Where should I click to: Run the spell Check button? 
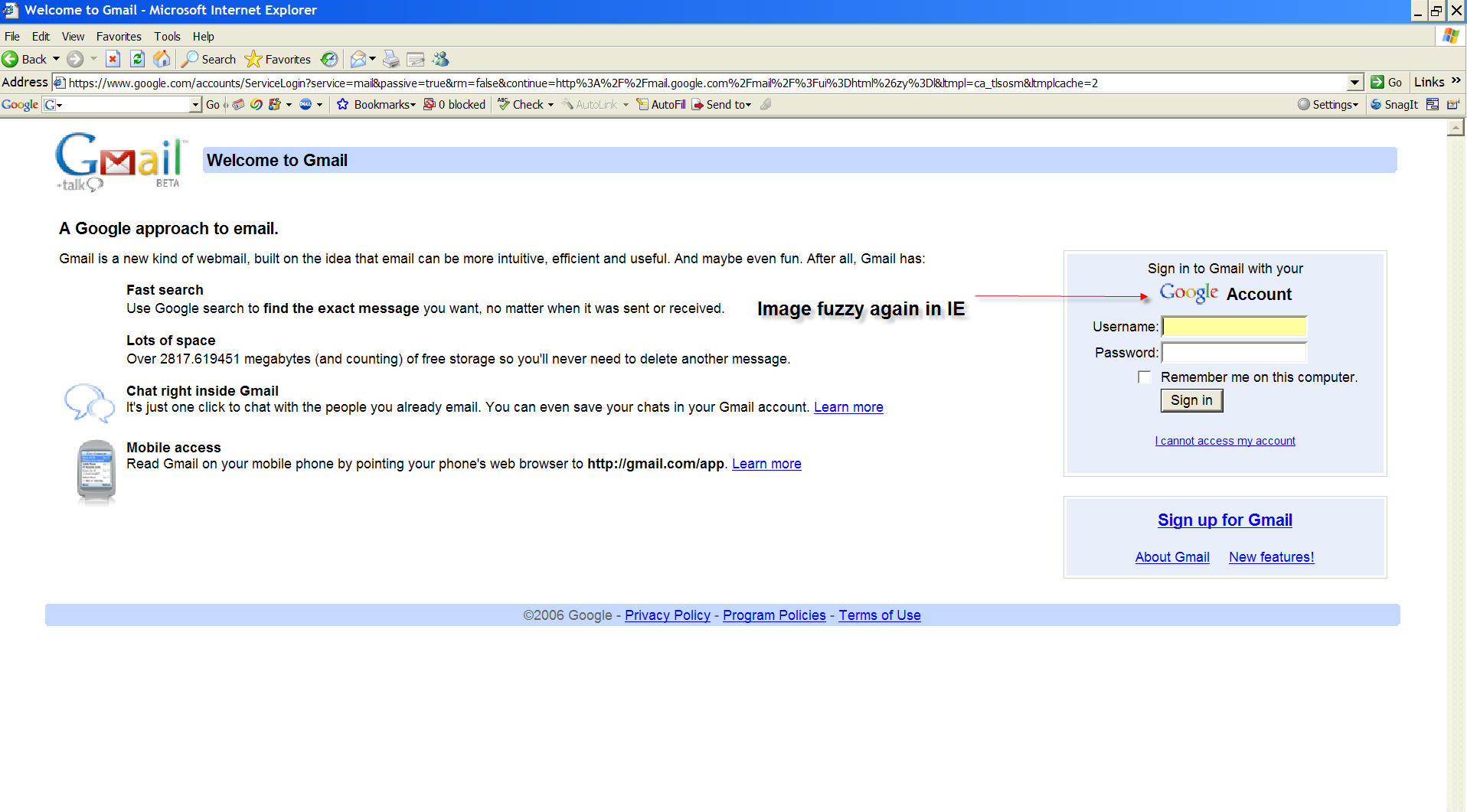click(521, 104)
